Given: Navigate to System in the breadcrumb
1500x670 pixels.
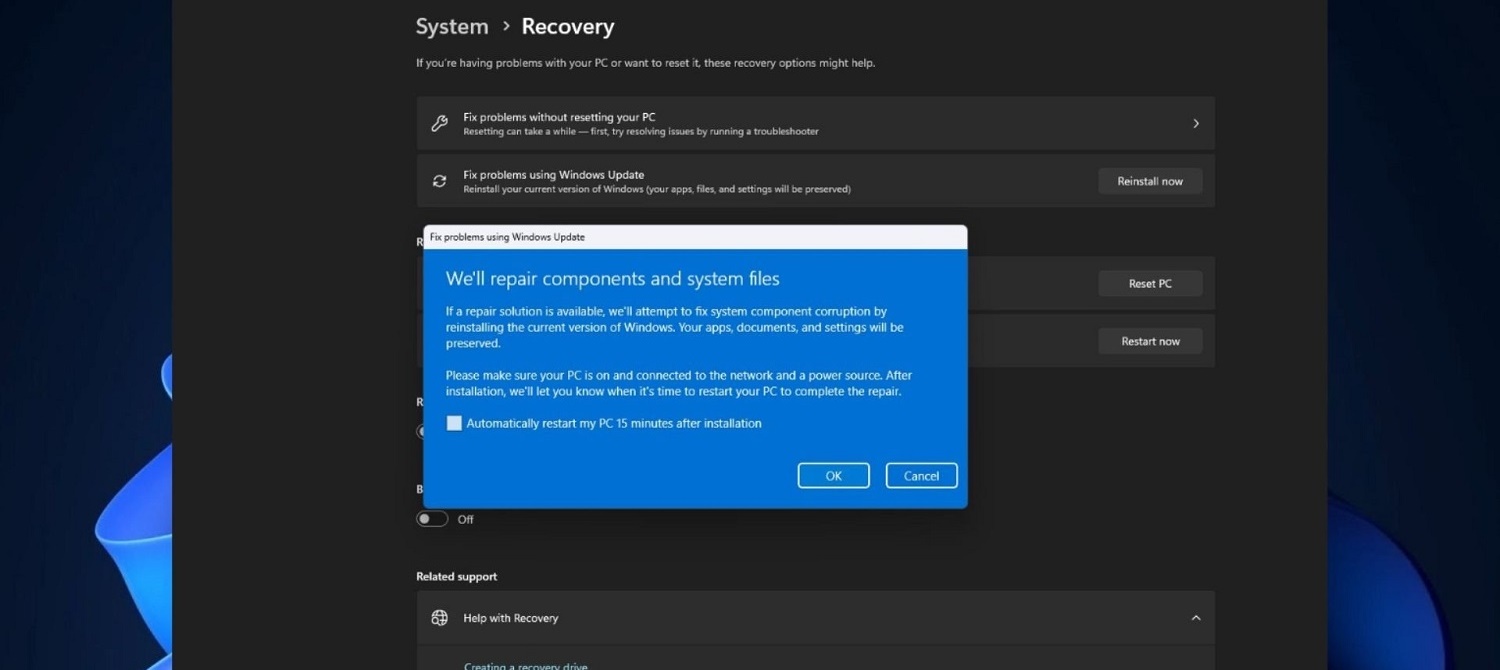Looking at the screenshot, I should coord(451,26).
